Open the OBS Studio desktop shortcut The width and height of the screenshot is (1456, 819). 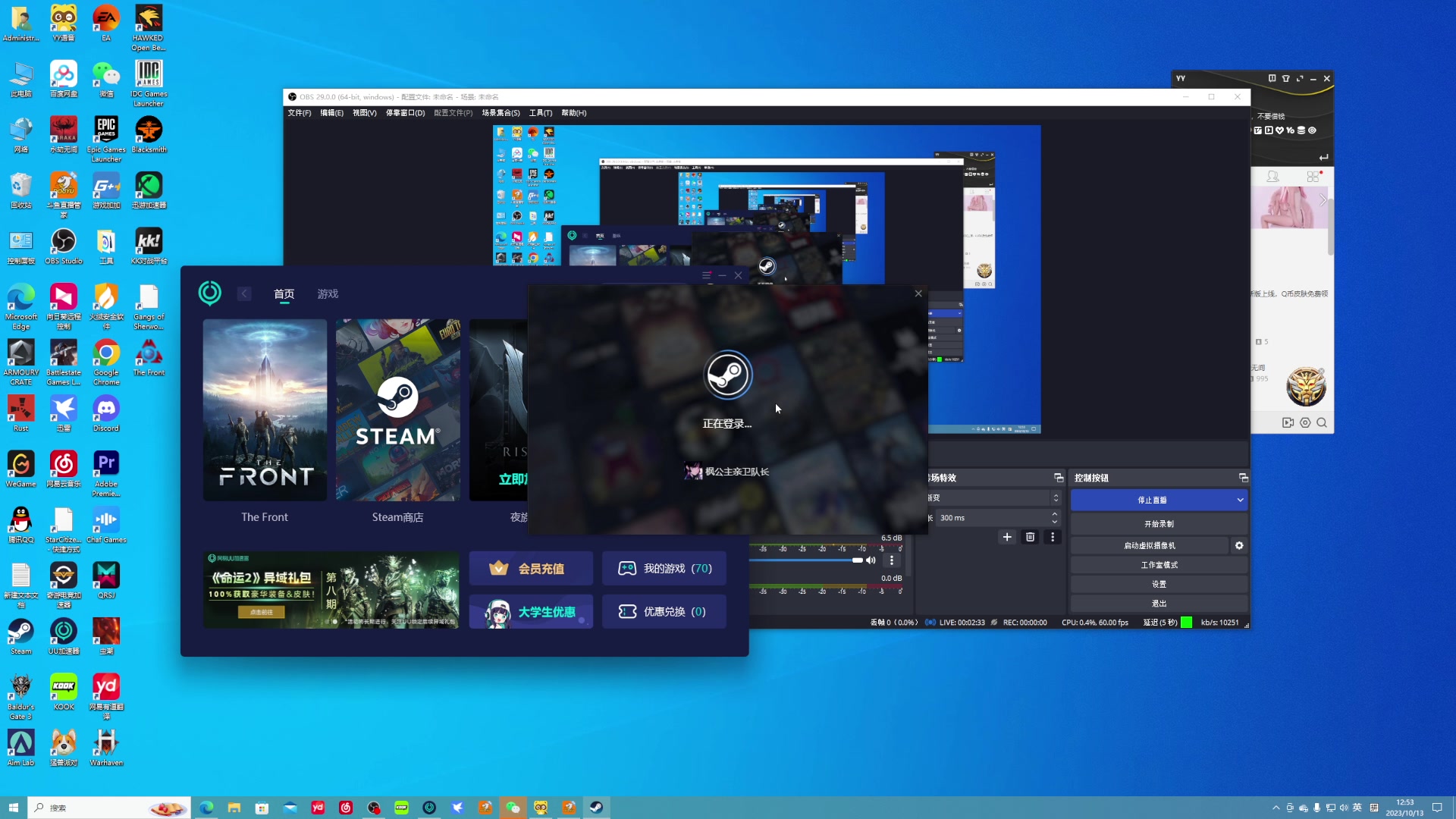(64, 246)
